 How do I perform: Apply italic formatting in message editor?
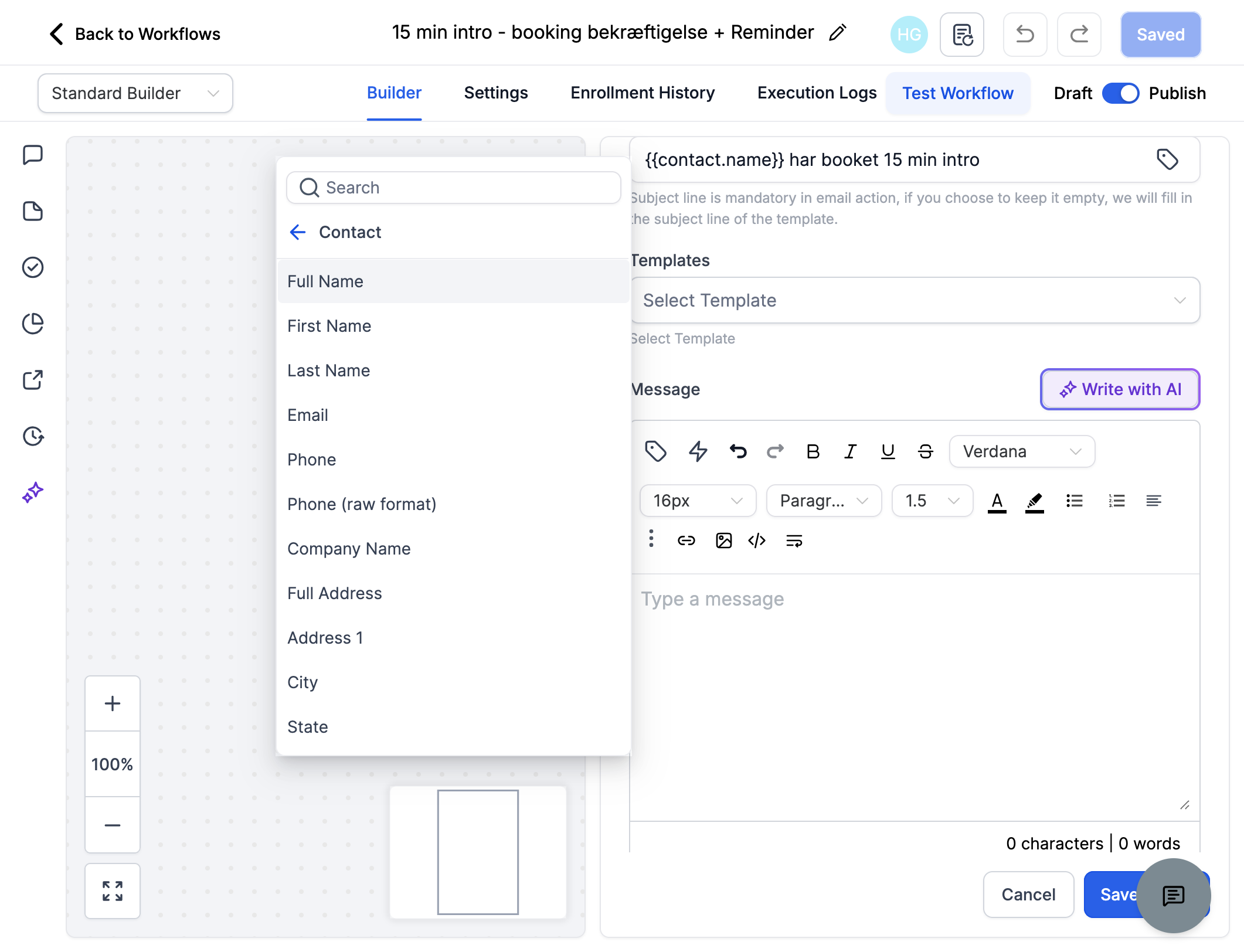850,451
